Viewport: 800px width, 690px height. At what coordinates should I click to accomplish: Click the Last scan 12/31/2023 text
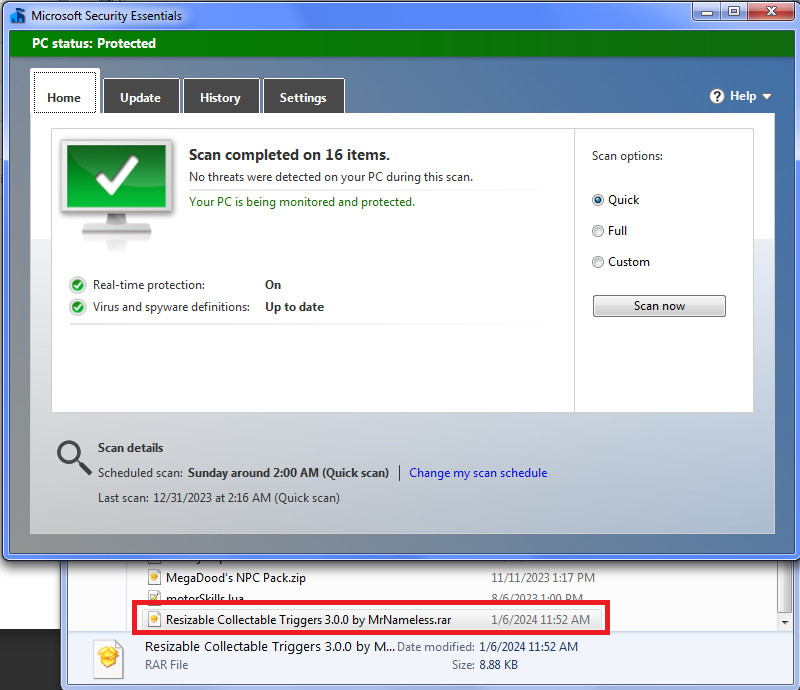[x=219, y=498]
